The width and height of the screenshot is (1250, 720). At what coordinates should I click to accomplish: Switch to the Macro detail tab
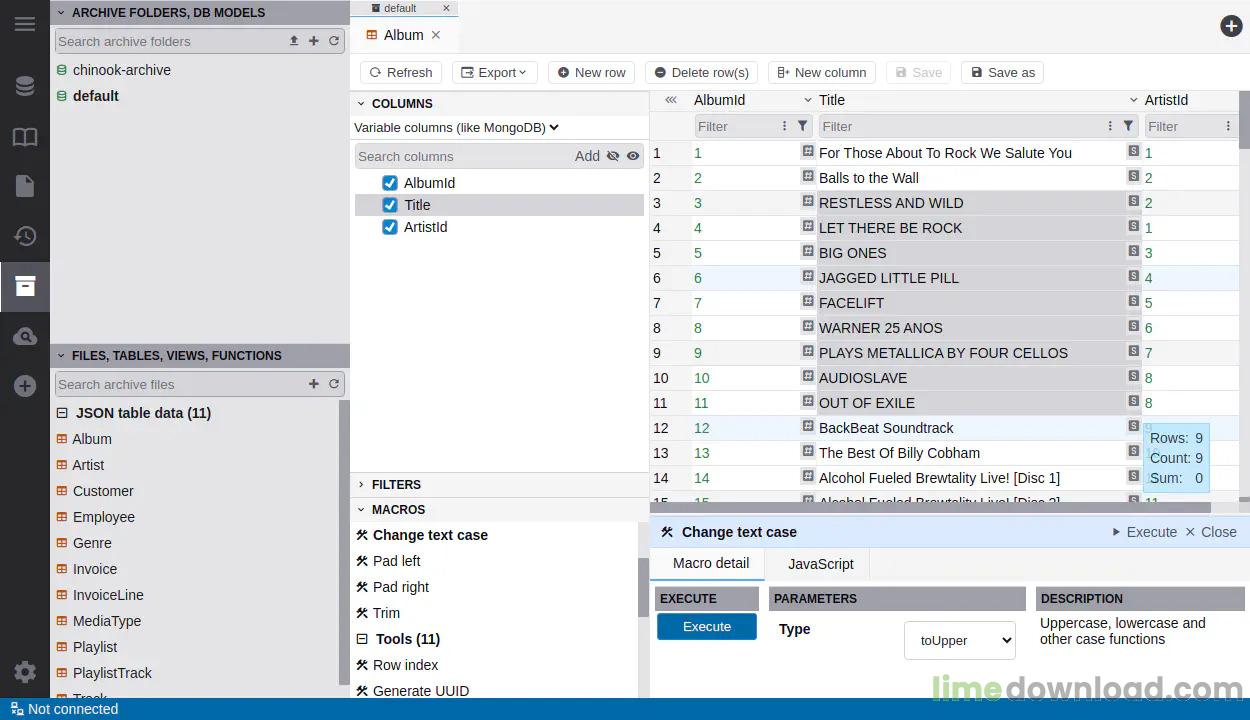710,563
